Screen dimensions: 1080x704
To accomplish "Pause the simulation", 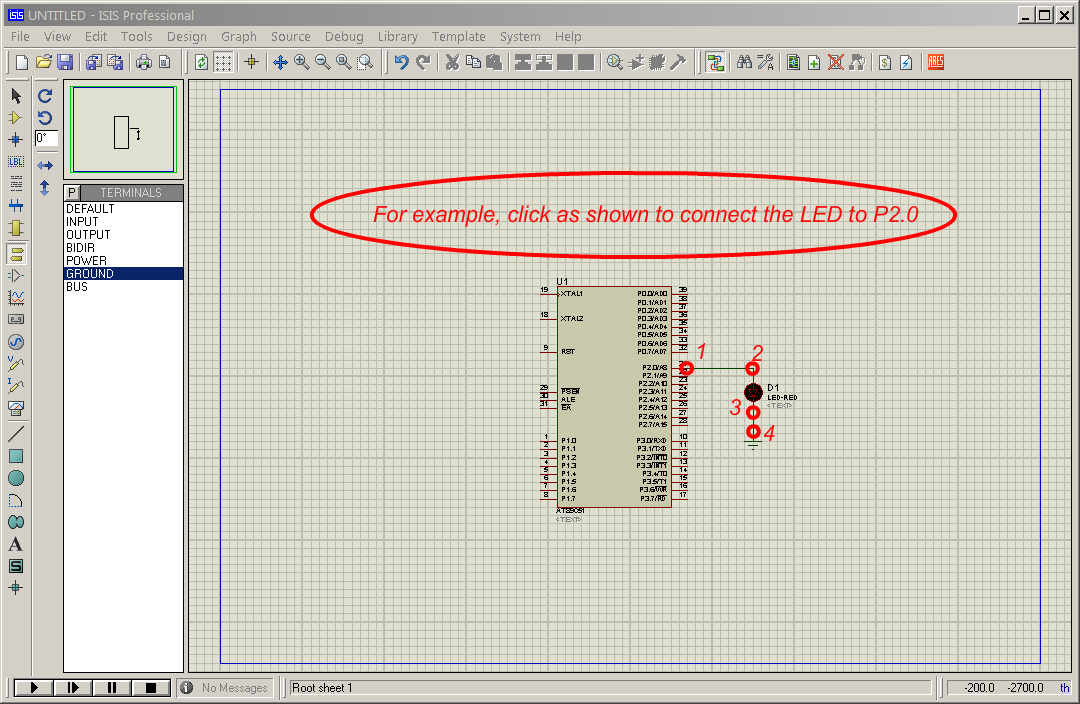I will [x=112, y=687].
